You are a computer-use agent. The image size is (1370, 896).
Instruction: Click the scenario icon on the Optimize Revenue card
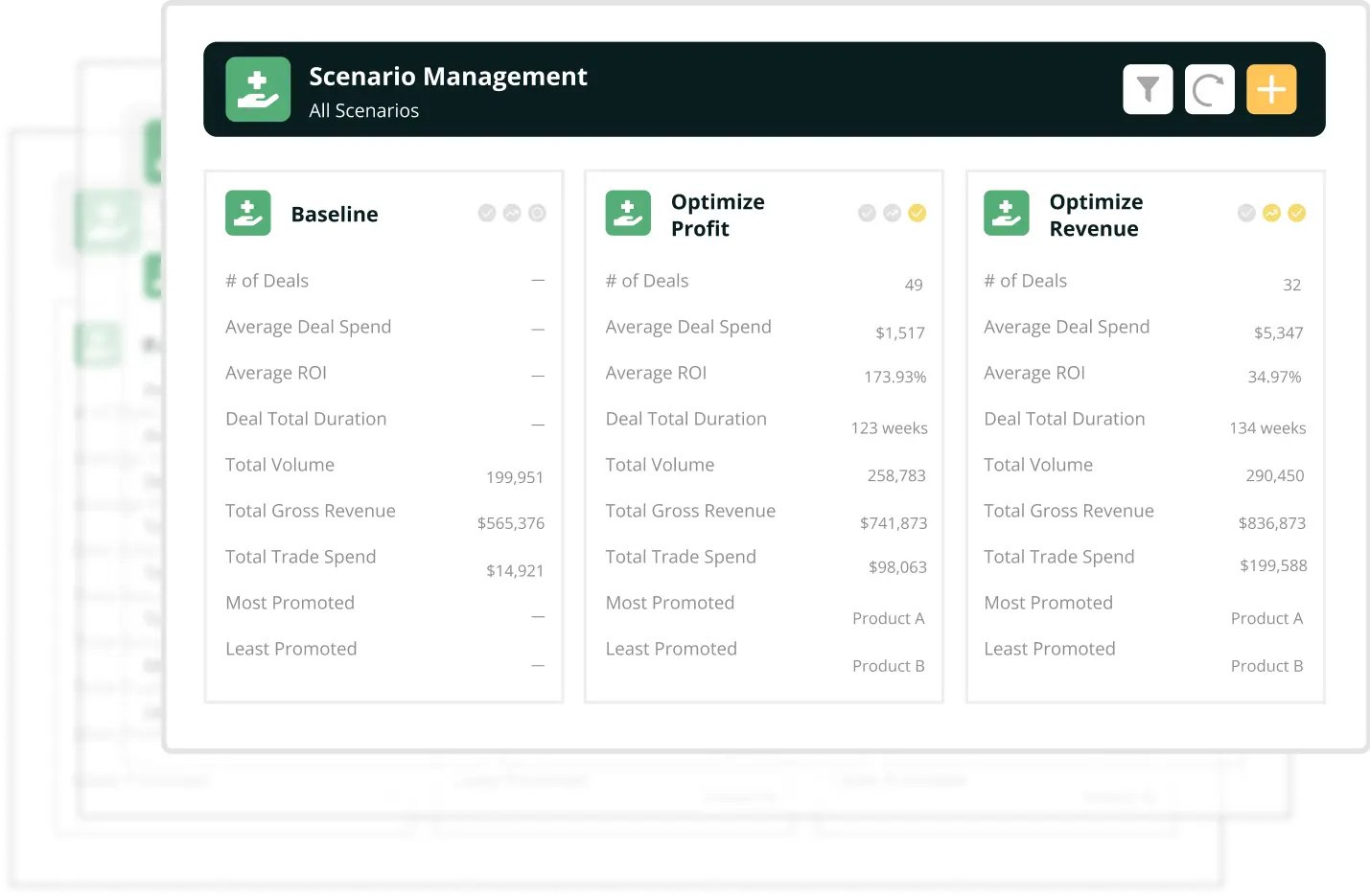point(1007,213)
